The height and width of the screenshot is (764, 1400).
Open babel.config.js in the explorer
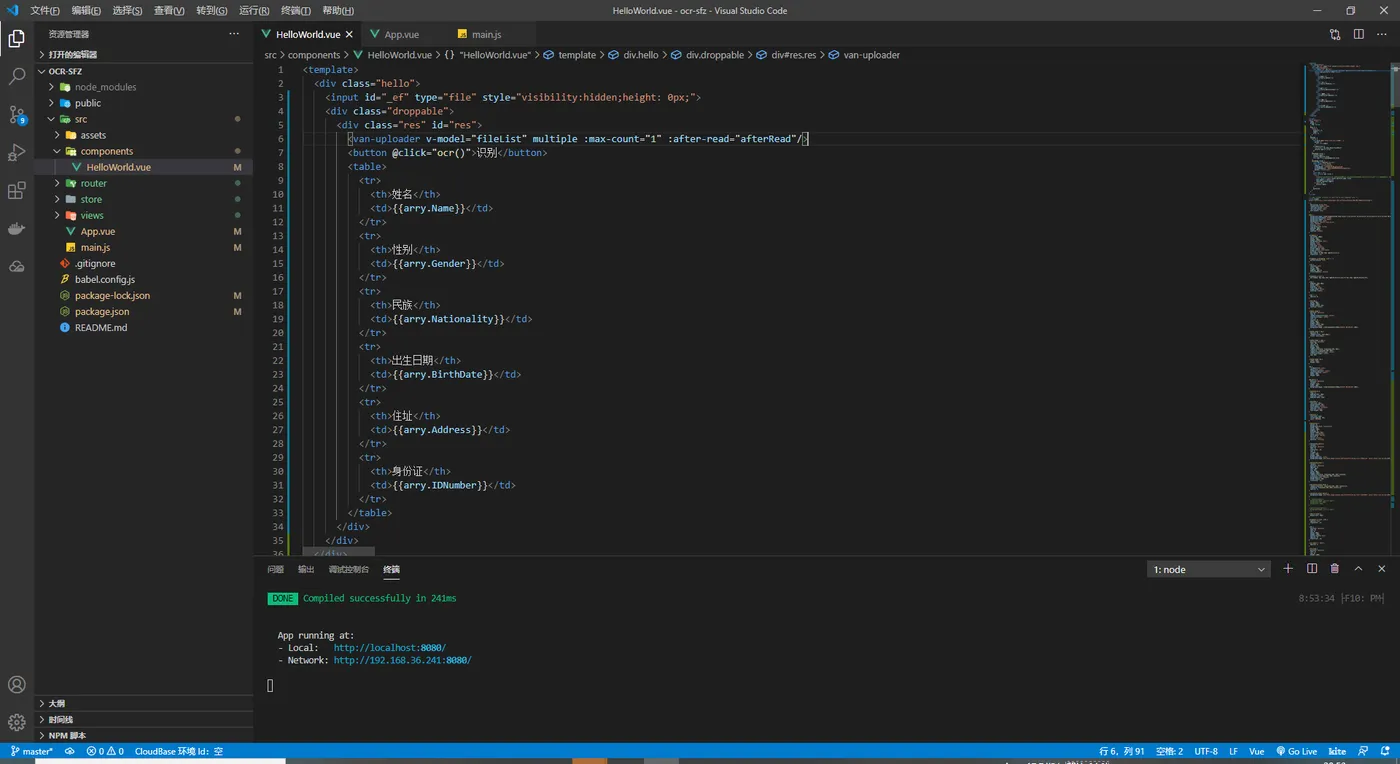(x=143, y=279)
